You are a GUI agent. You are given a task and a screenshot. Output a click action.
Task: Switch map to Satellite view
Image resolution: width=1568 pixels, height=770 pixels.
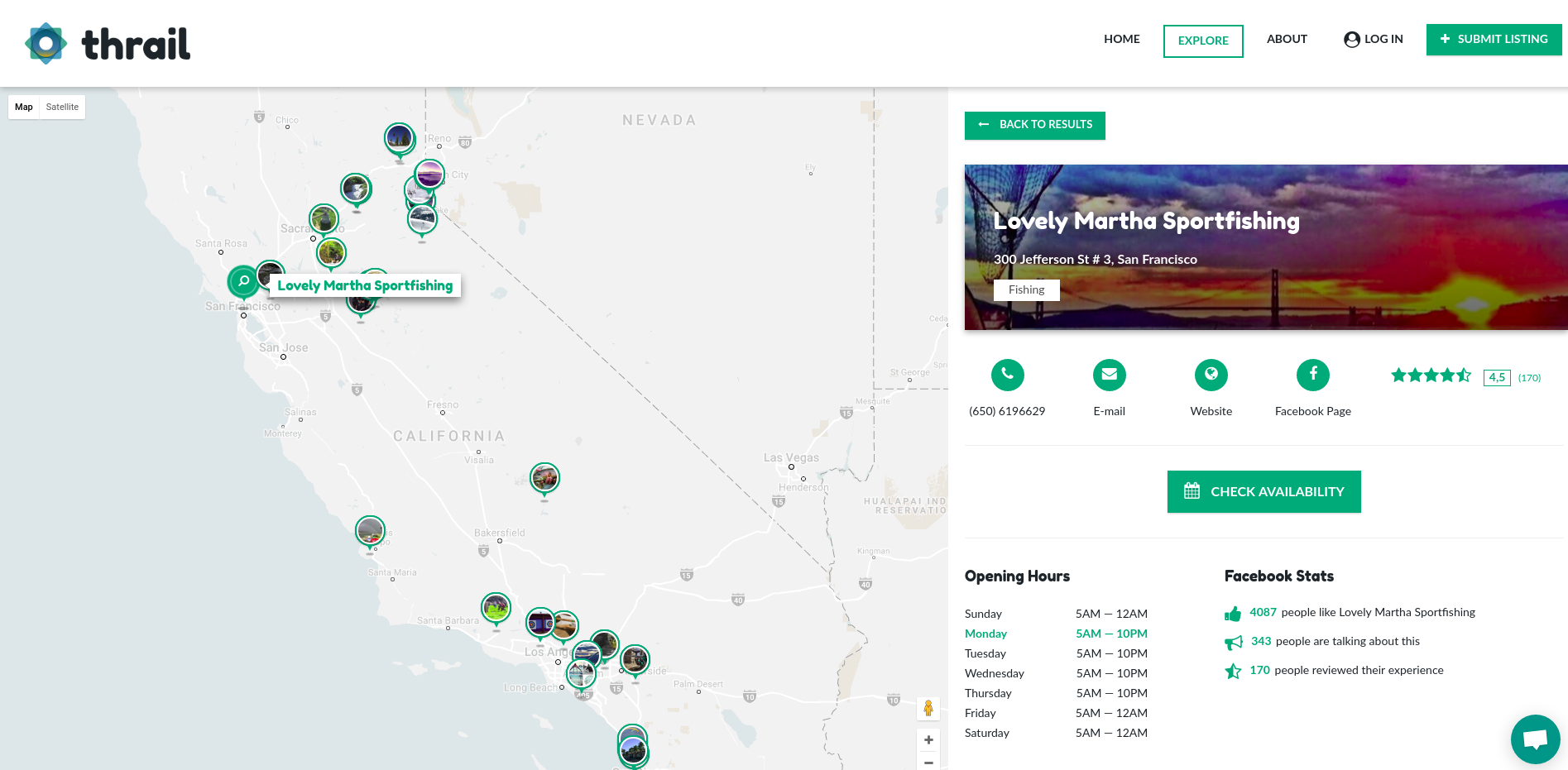[x=62, y=108]
